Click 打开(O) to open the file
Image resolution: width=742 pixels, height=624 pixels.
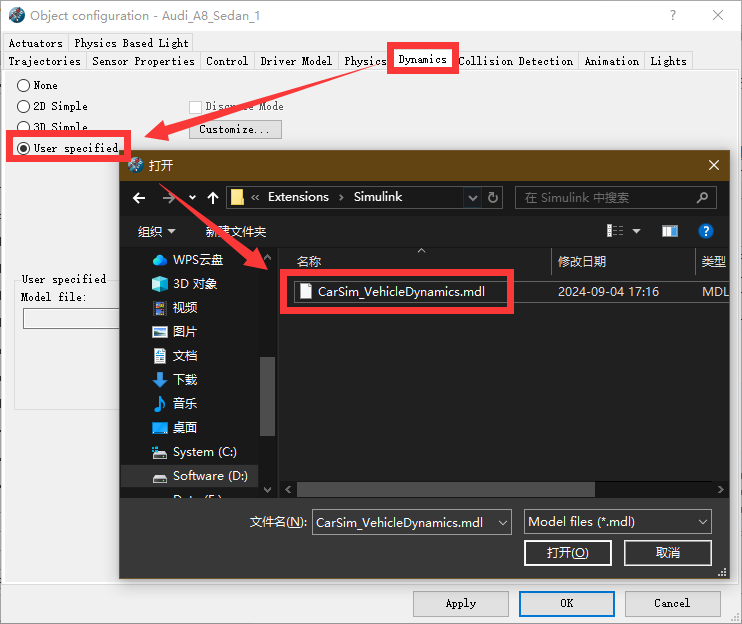pyautogui.click(x=567, y=553)
